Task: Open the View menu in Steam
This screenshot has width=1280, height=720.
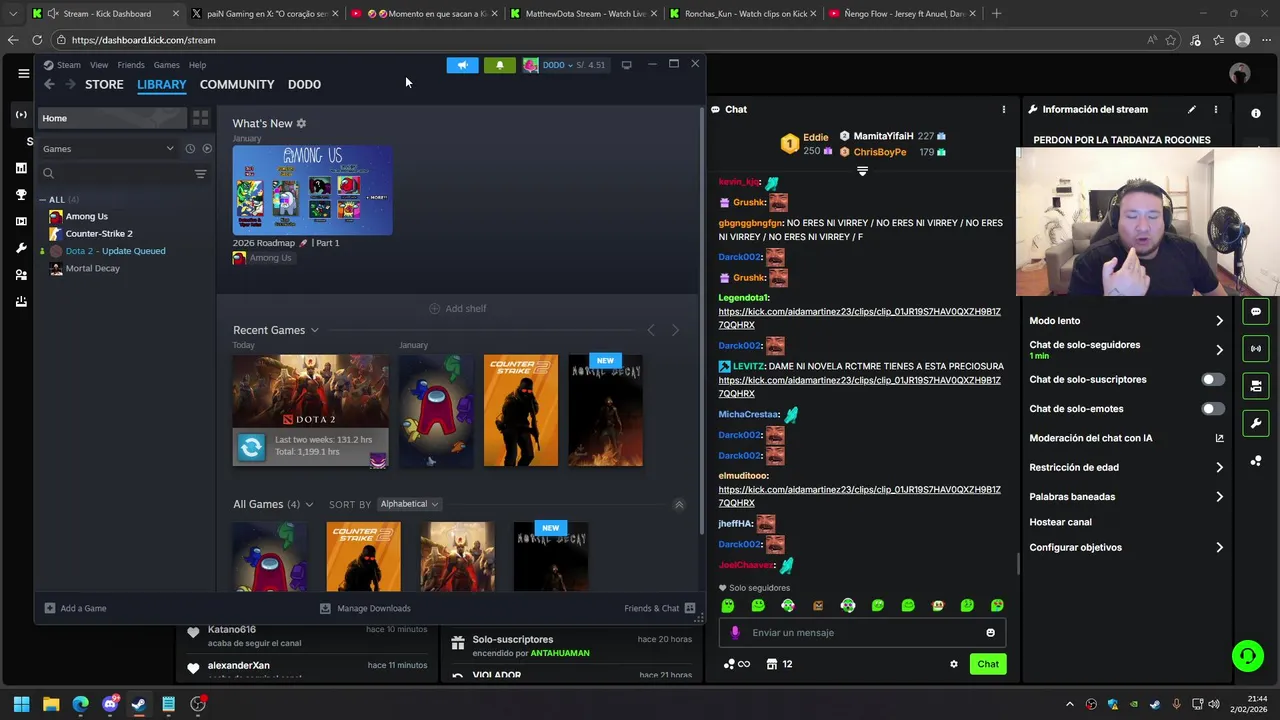Action: [99, 65]
